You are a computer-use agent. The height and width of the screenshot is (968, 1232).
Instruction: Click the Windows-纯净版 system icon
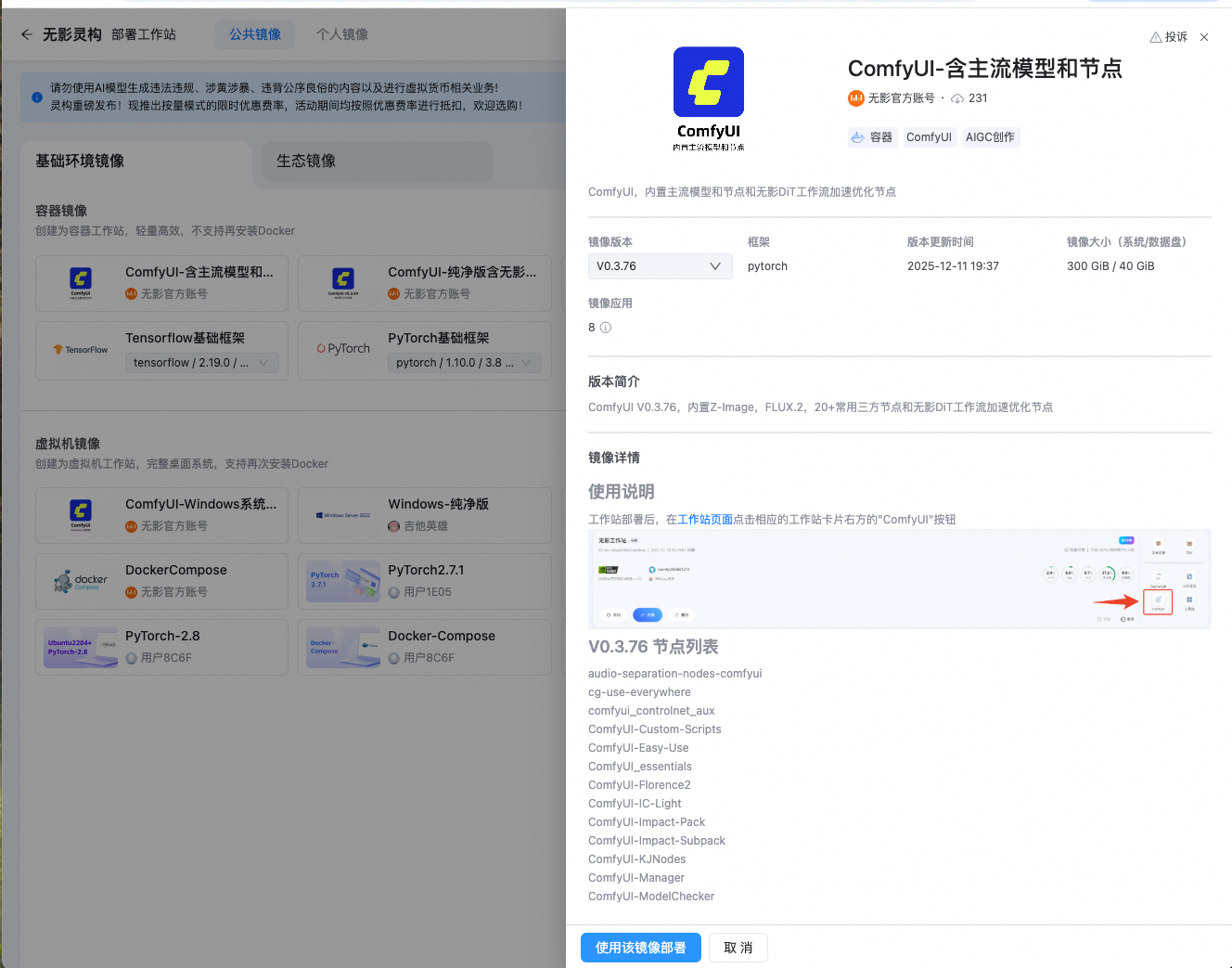(343, 515)
